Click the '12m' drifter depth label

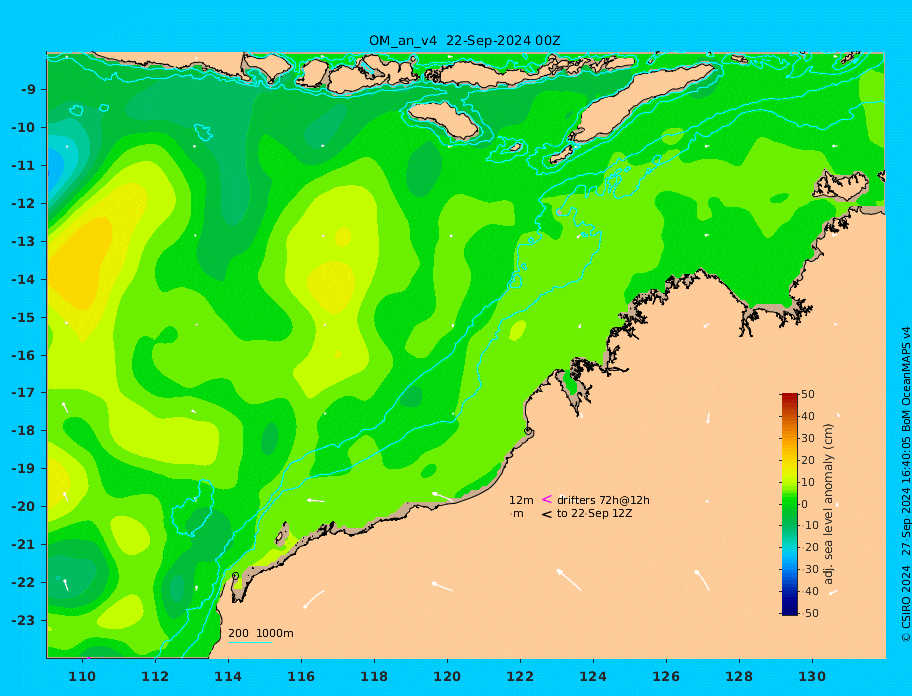(521, 500)
